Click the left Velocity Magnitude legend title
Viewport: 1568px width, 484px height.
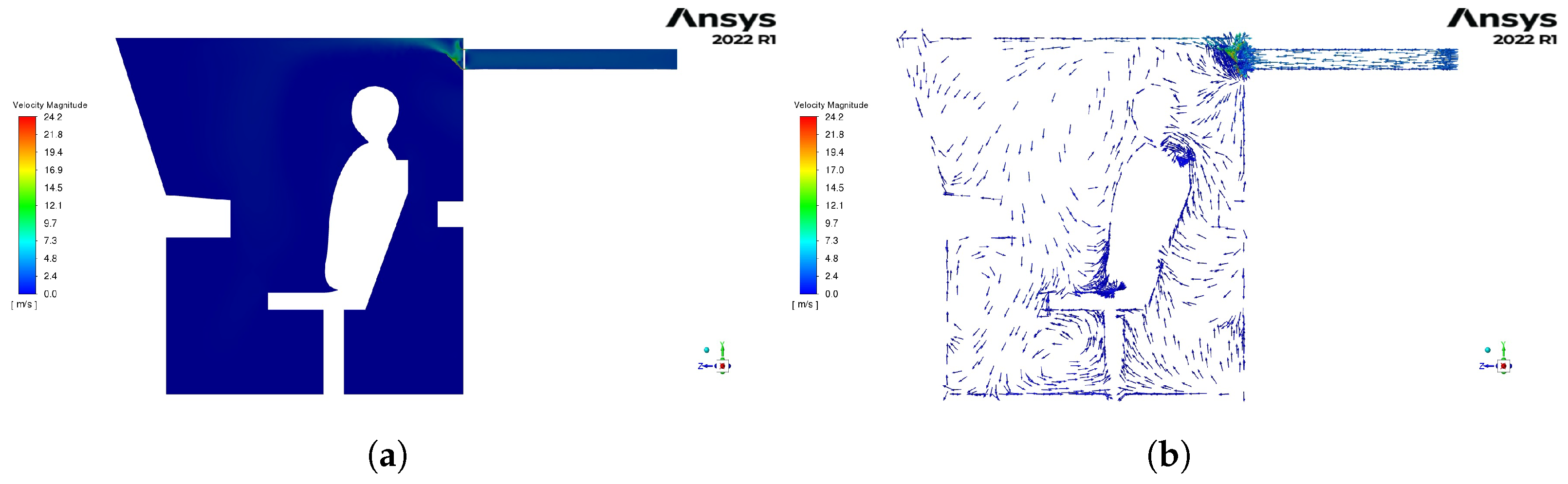click(x=50, y=105)
